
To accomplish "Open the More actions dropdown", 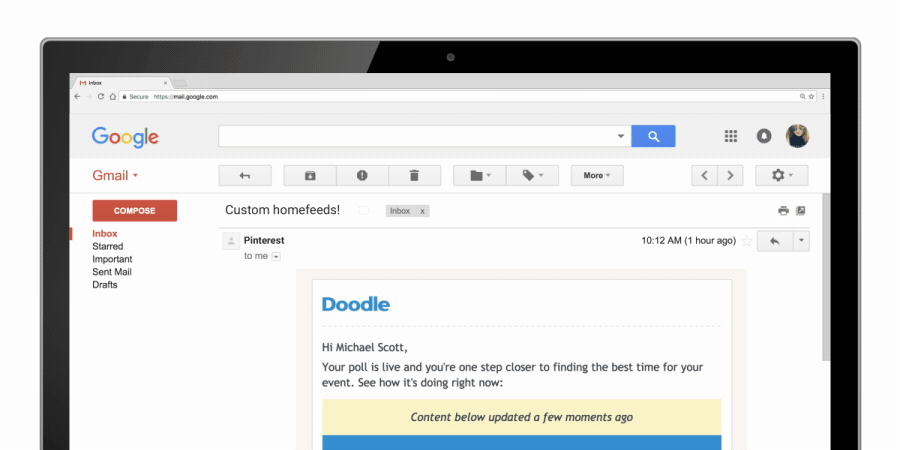I will tap(597, 176).
